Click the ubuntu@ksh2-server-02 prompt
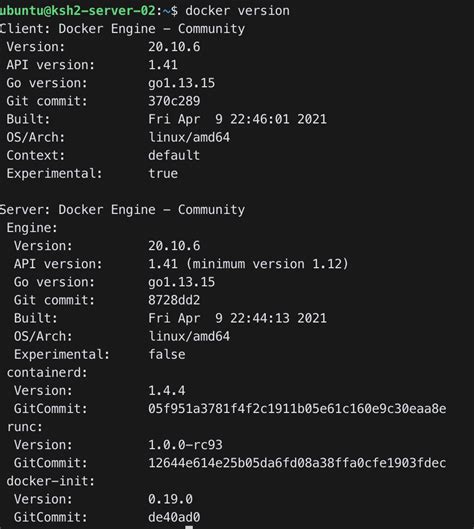 click(x=78, y=10)
